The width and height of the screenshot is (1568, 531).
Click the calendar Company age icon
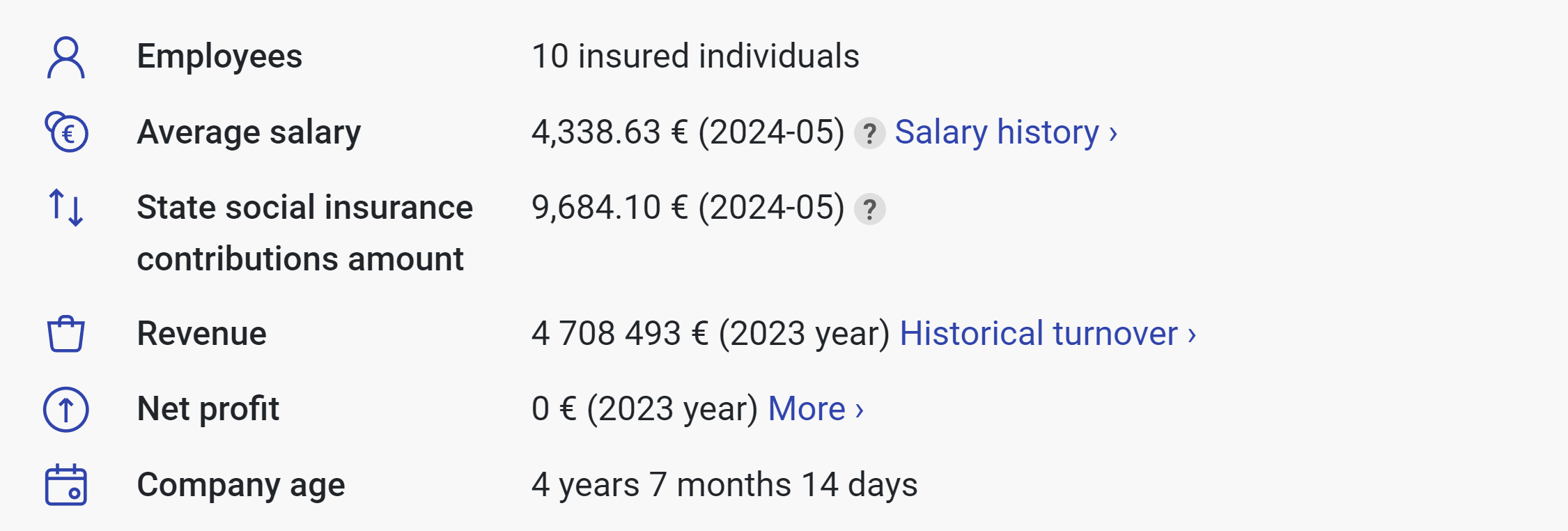(x=66, y=485)
